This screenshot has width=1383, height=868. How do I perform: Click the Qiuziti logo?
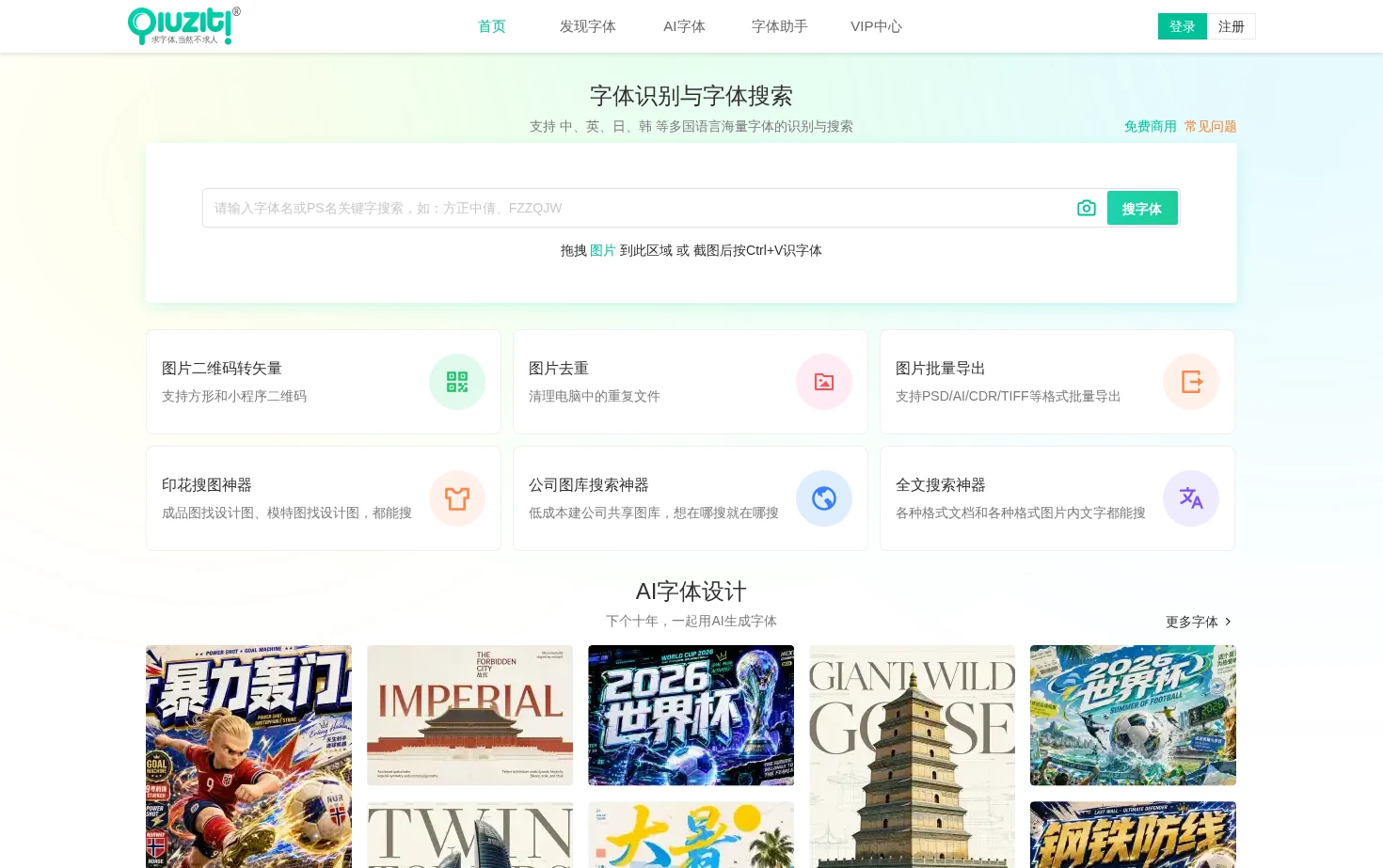point(183,26)
